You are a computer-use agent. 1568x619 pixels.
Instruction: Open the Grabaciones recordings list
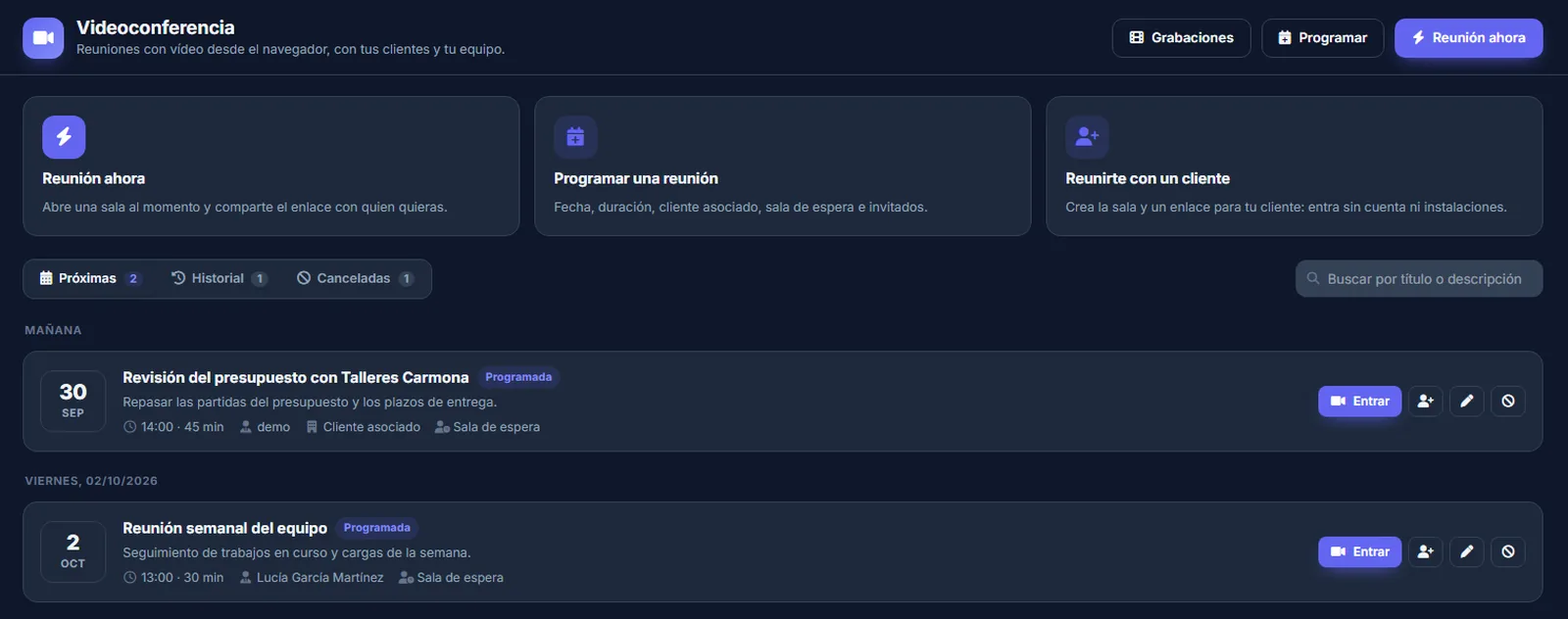[x=1181, y=38]
